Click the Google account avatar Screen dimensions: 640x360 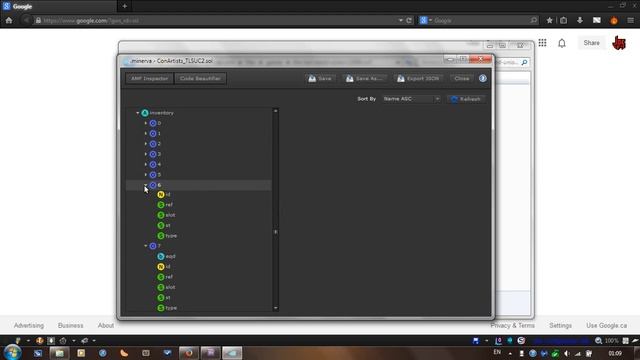[x=619, y=43]
